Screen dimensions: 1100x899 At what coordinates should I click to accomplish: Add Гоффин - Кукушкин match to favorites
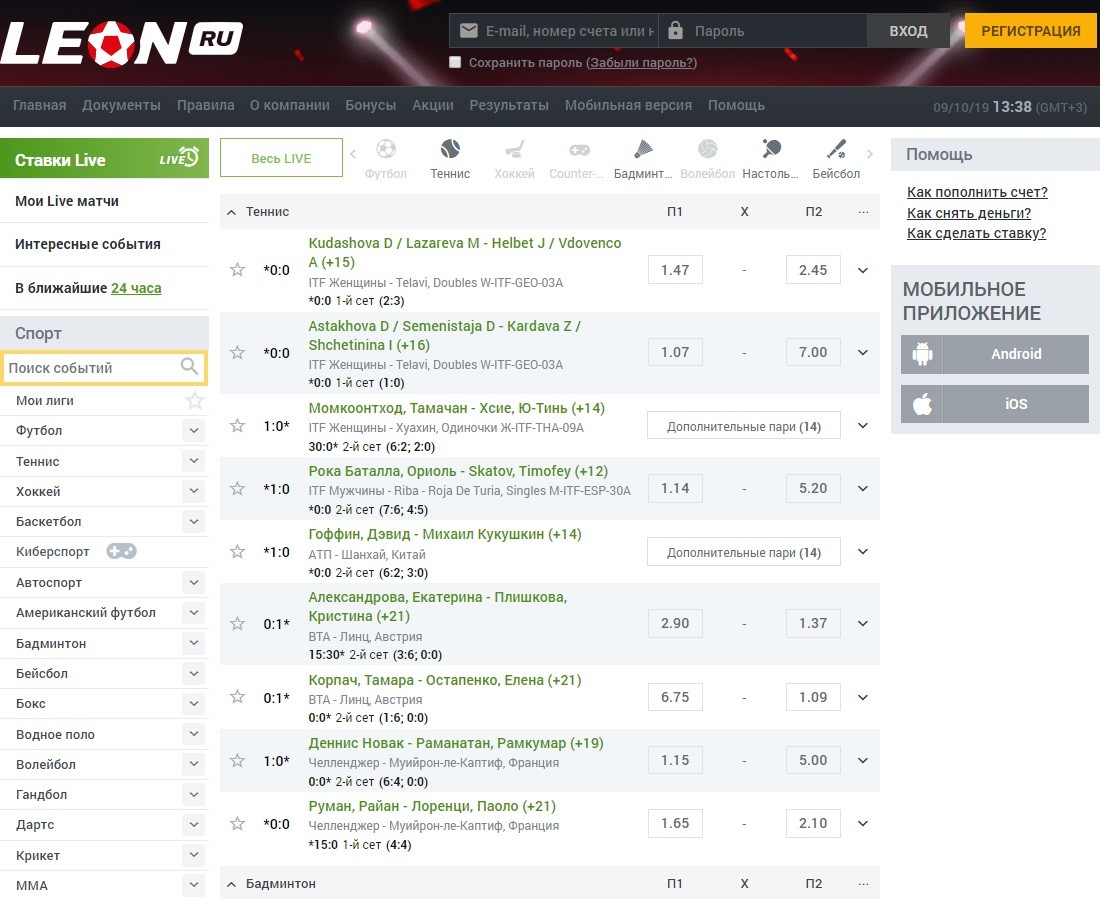[x=237, y=552]
